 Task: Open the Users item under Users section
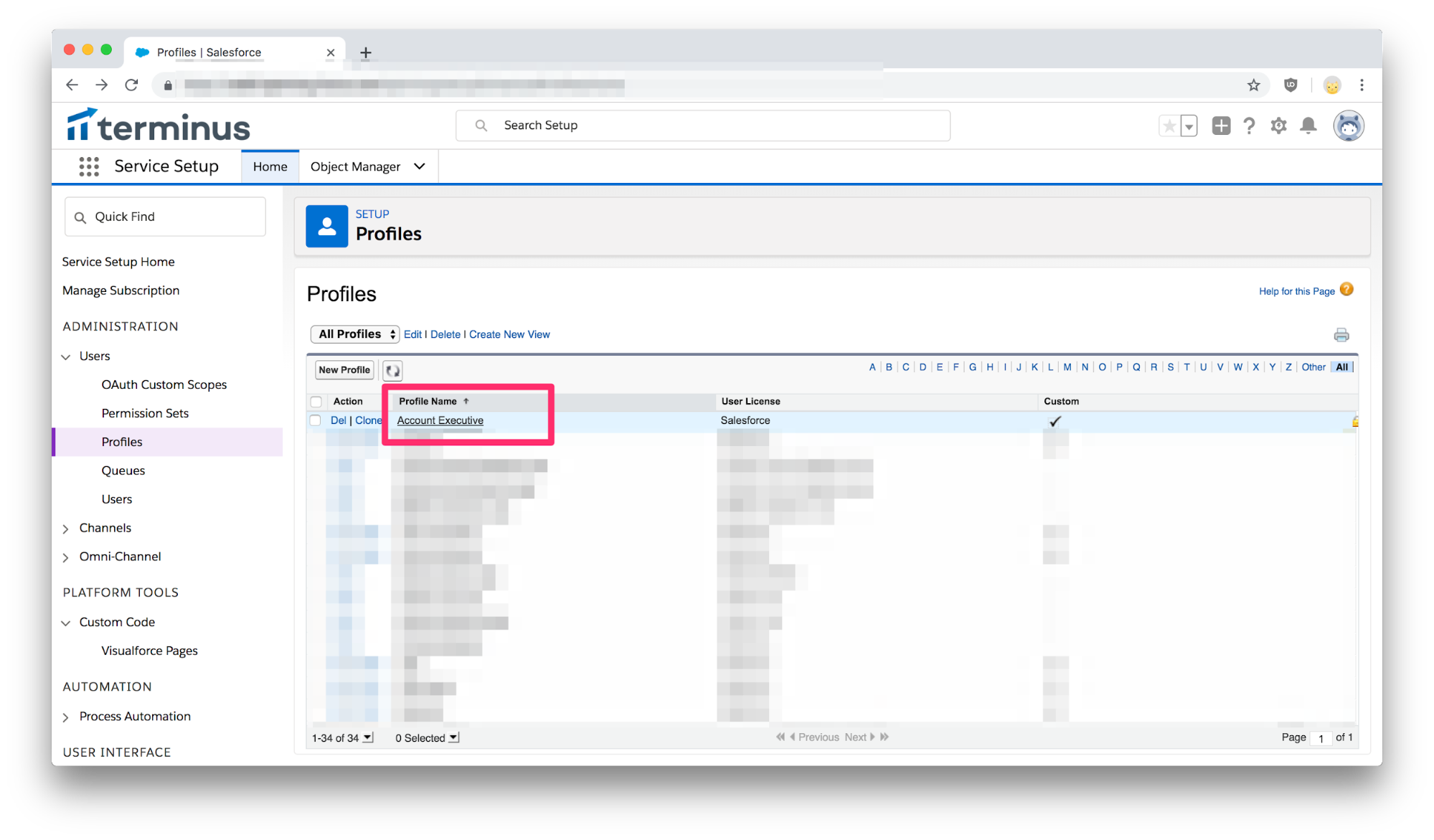pos(117,499)
